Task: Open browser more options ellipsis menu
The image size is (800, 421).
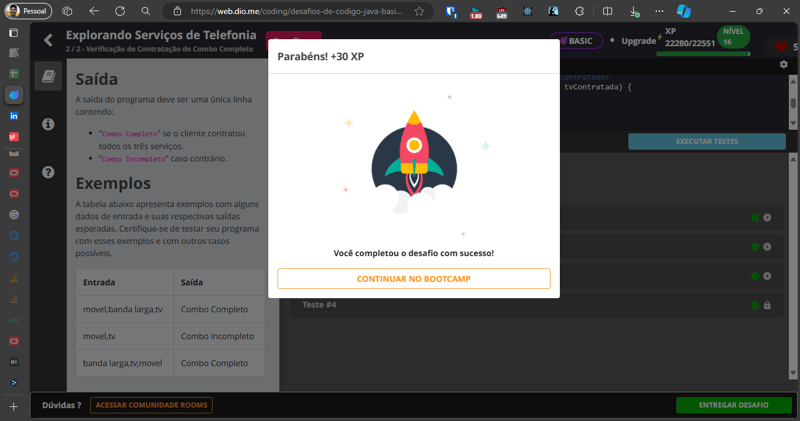Action: 659,11
